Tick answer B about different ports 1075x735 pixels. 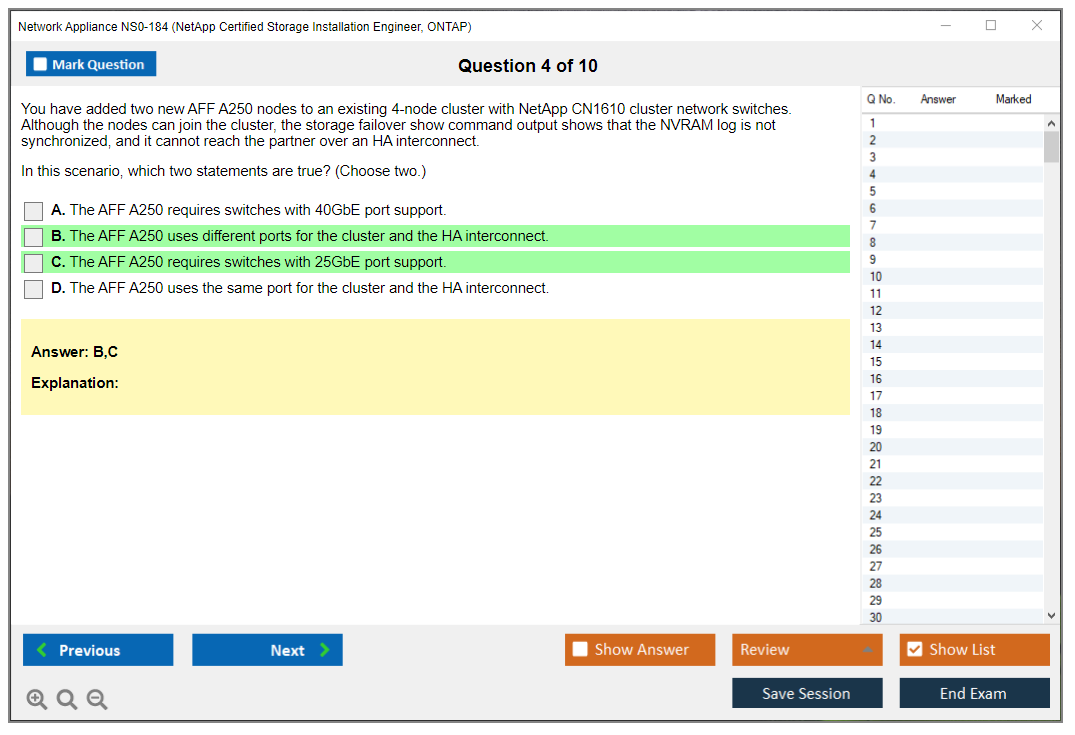tap(34, 237)
